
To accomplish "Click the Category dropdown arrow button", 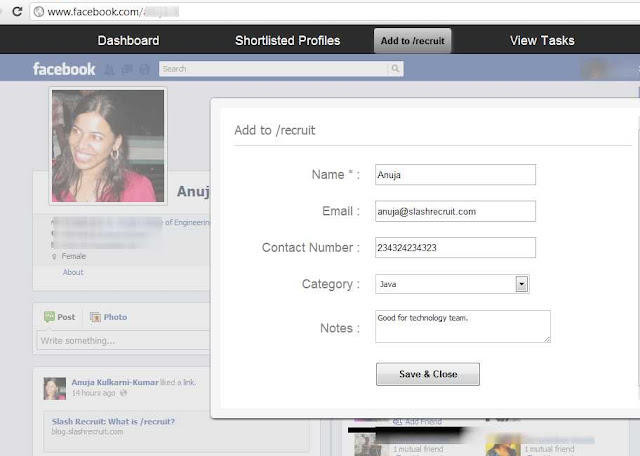I will (522, 284).
